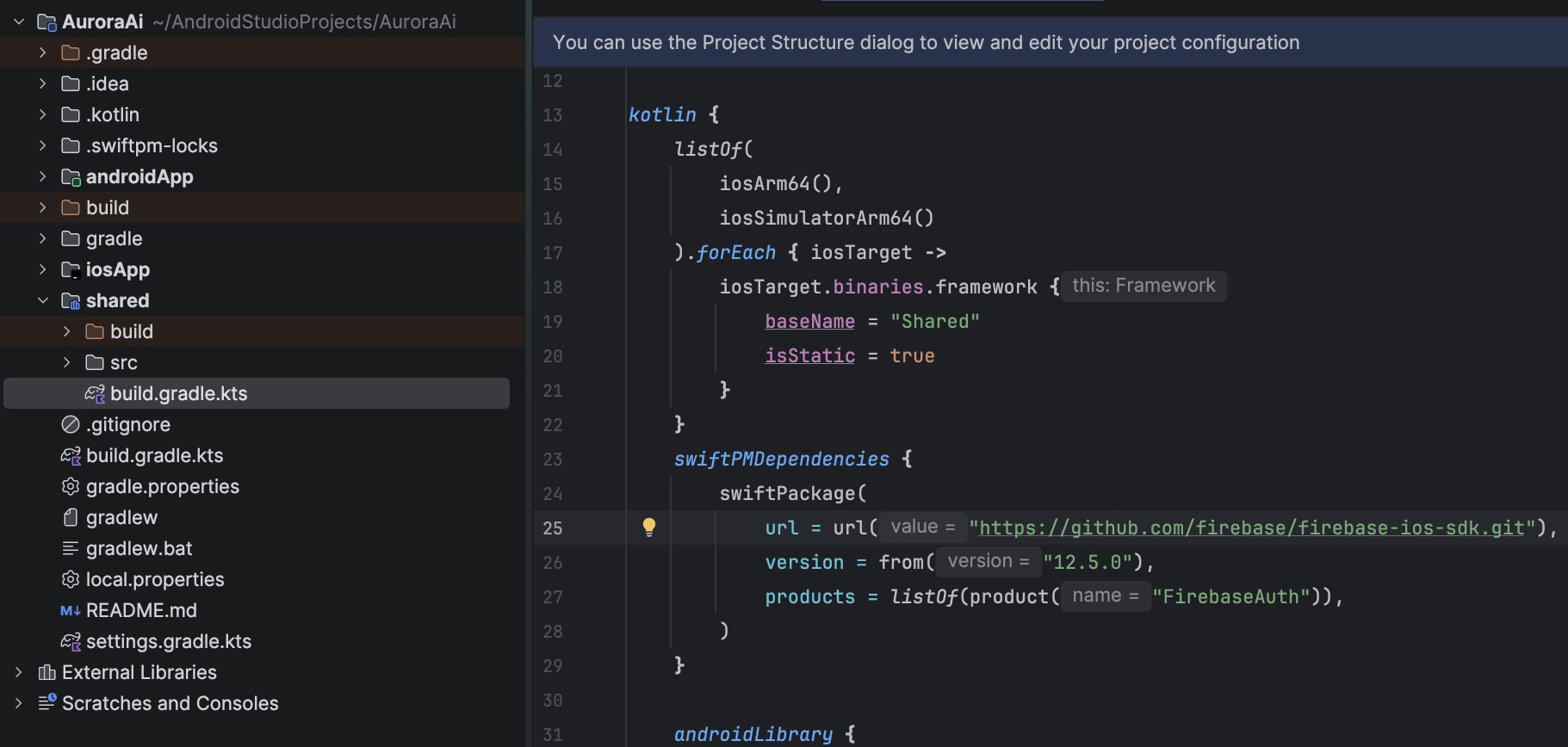Click the 'name =' parameter hint
Image resolution: width=1568 pixels, height=747 pixels.
pos(1106,596)
